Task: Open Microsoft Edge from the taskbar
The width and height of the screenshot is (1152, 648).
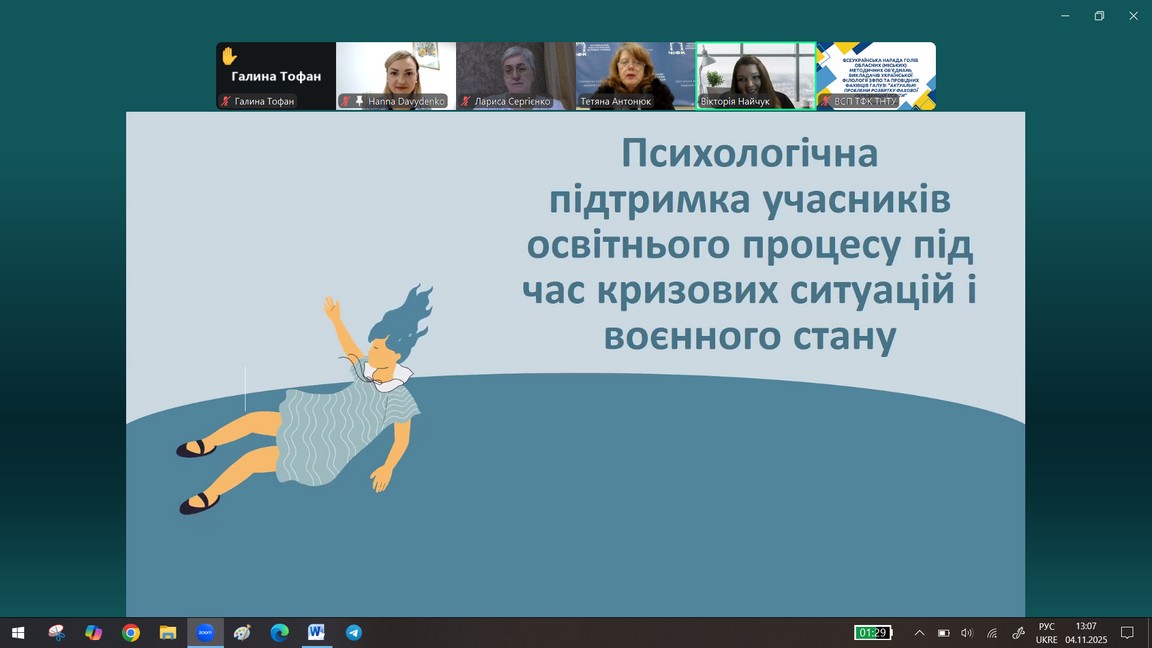Action: coord(279,632)
